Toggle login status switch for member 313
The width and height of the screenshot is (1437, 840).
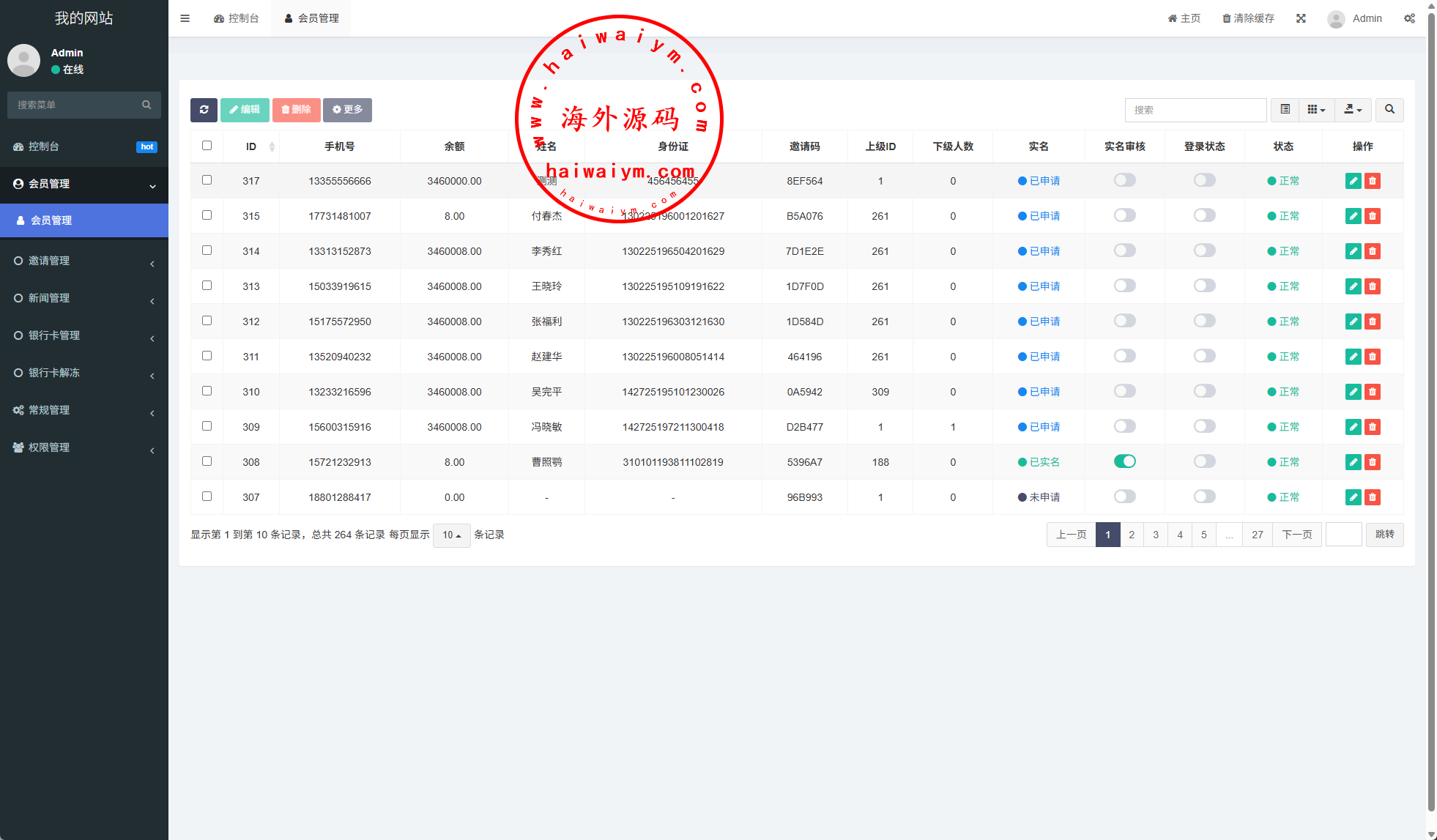click(x=1204, y=286)
